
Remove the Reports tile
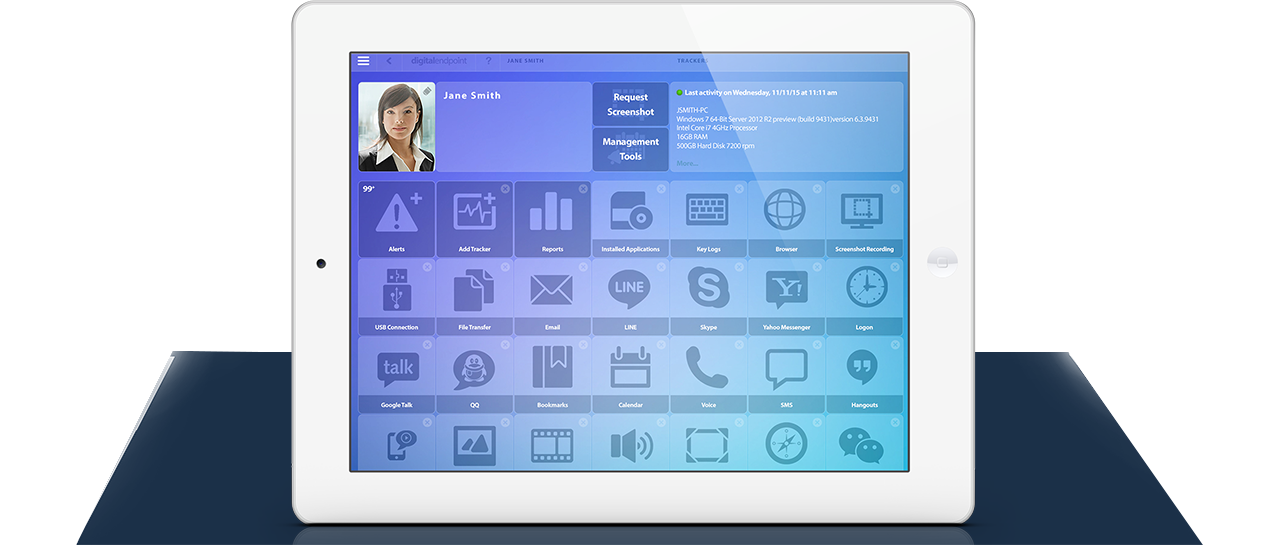tap(583, 188)
